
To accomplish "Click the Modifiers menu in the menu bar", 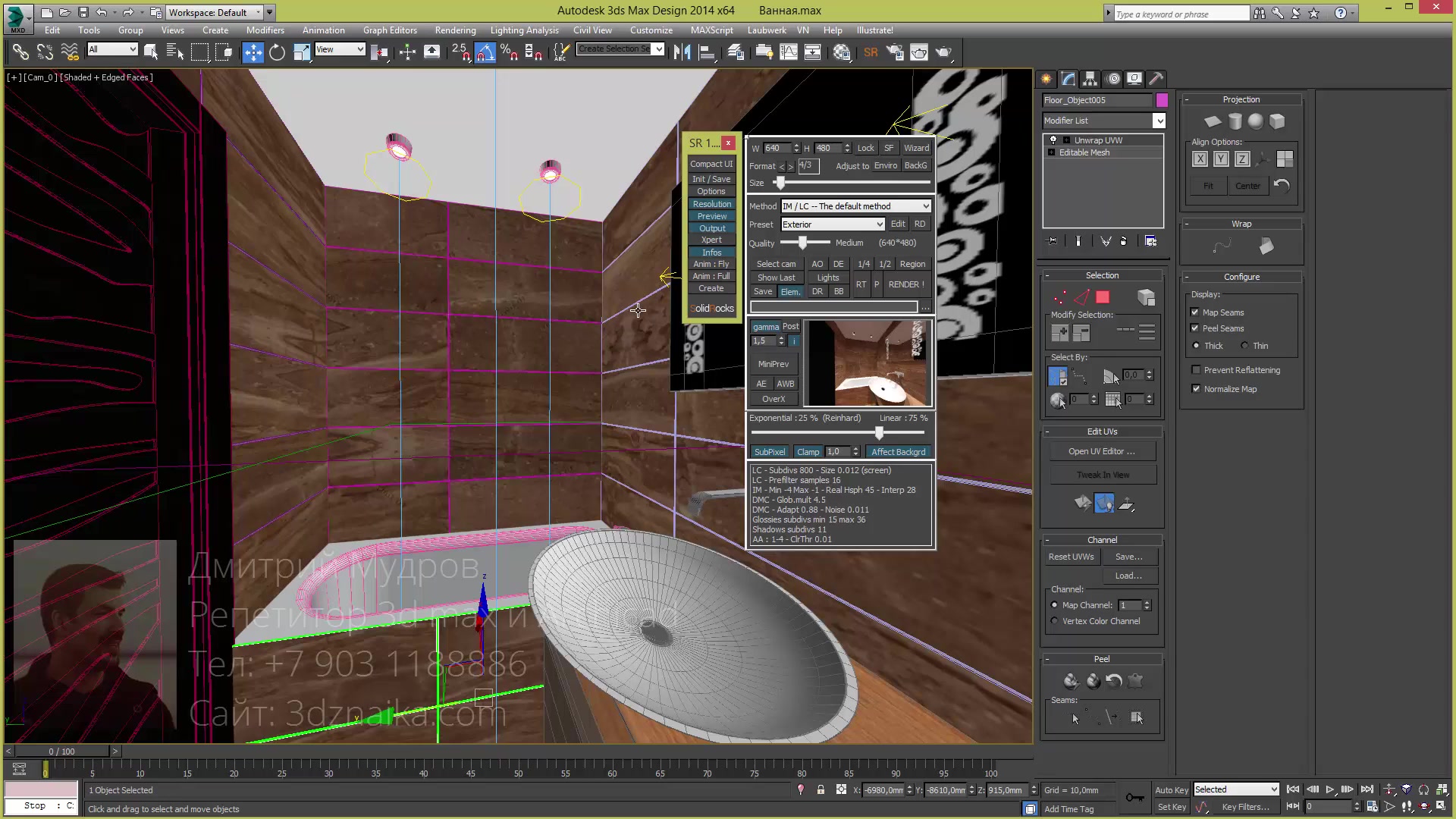I will [x=265, y=29].
